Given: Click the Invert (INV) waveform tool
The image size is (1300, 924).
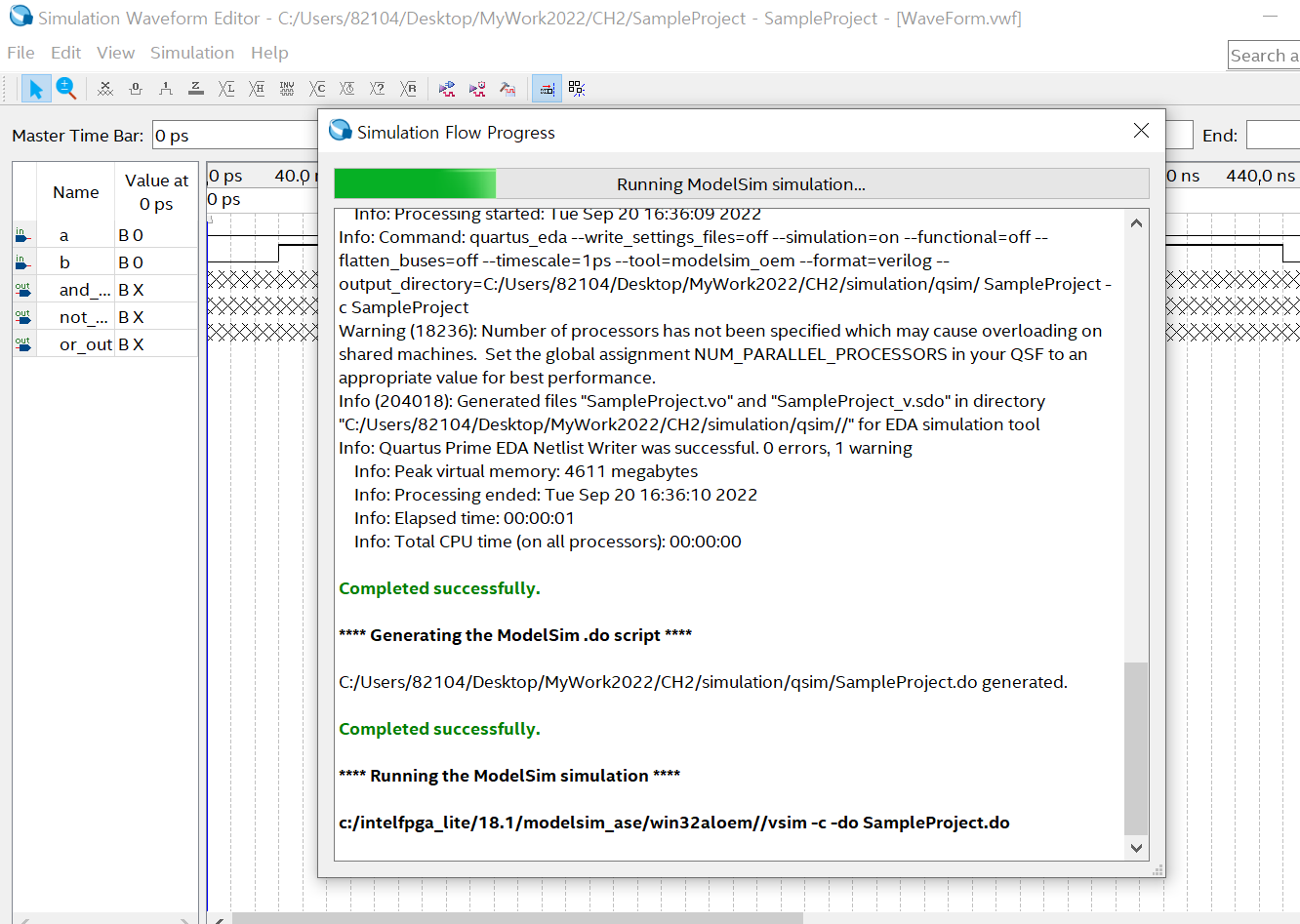Looking at the screenshot, I should 287,89.
